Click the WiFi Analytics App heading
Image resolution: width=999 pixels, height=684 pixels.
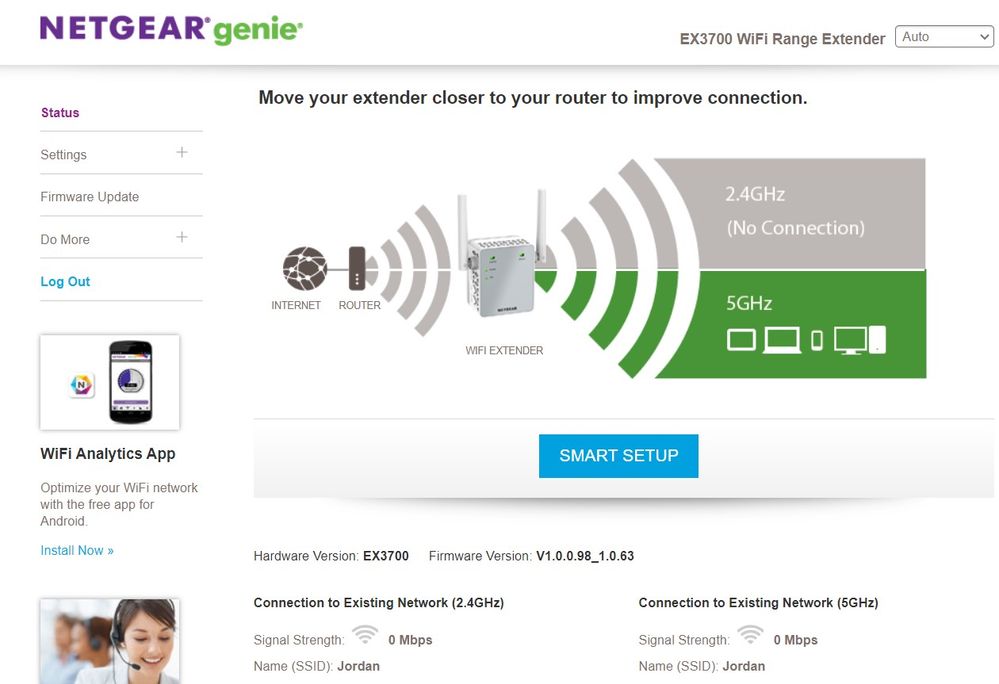click(108, 453)
